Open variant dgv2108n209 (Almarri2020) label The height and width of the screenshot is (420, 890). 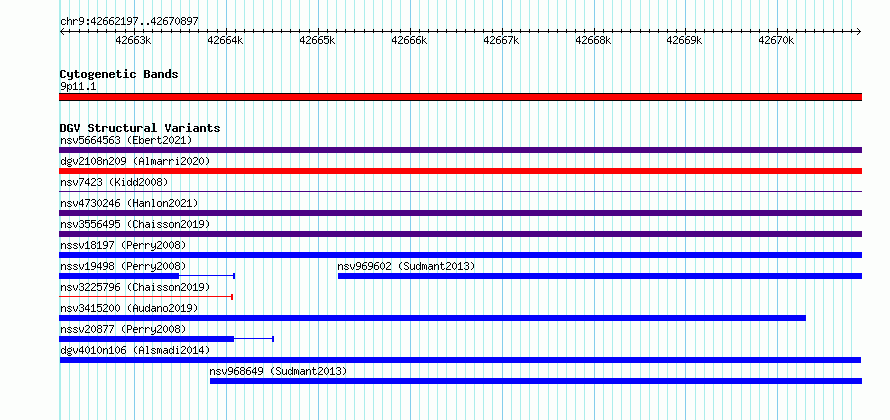tap(135, 161)
